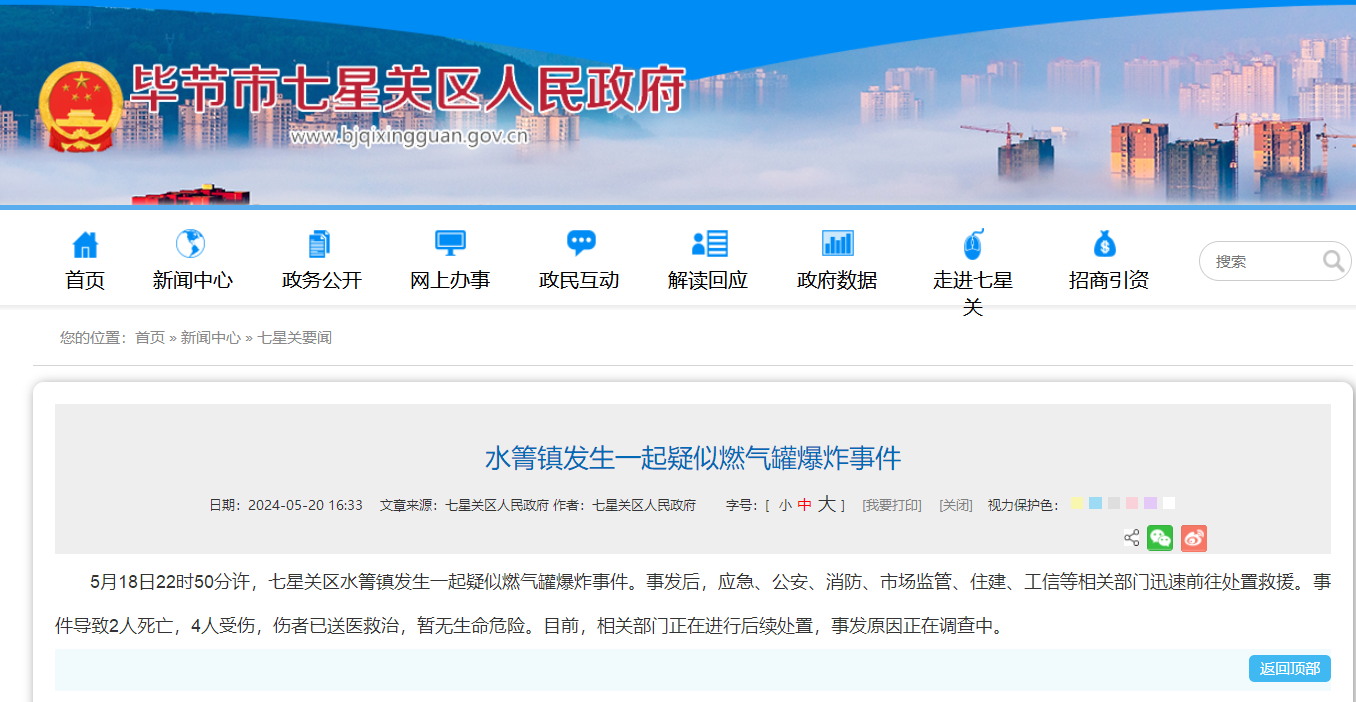
Task: Set font size to 小 (small)
Action: (785, 505)
